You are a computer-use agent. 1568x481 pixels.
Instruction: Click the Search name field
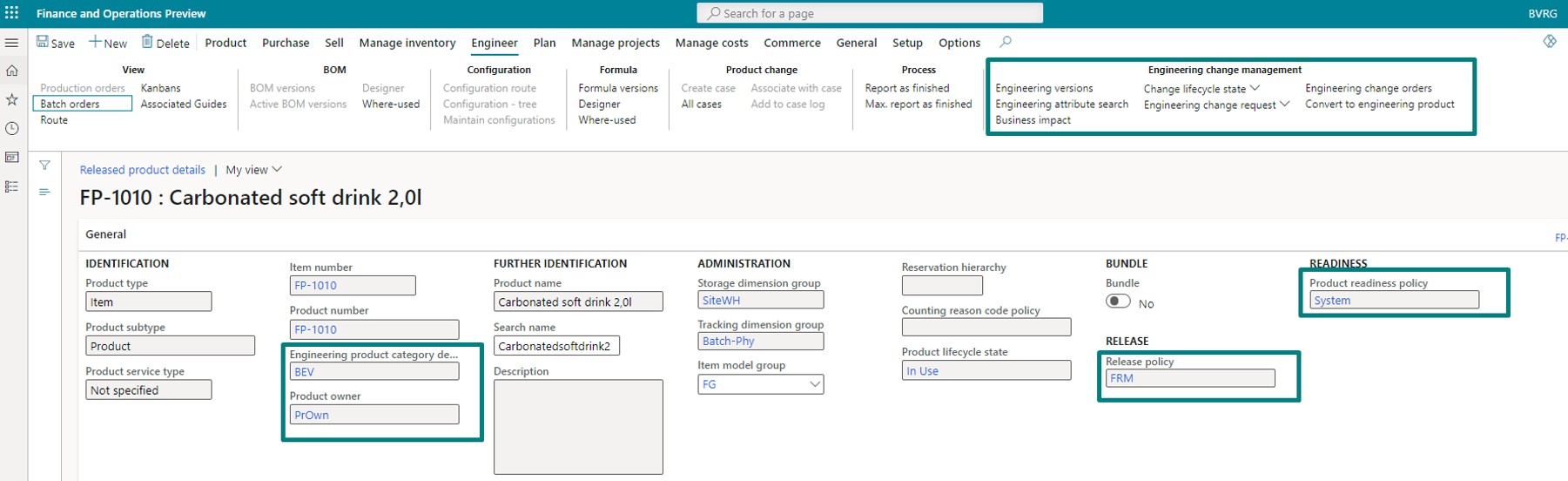556,346
